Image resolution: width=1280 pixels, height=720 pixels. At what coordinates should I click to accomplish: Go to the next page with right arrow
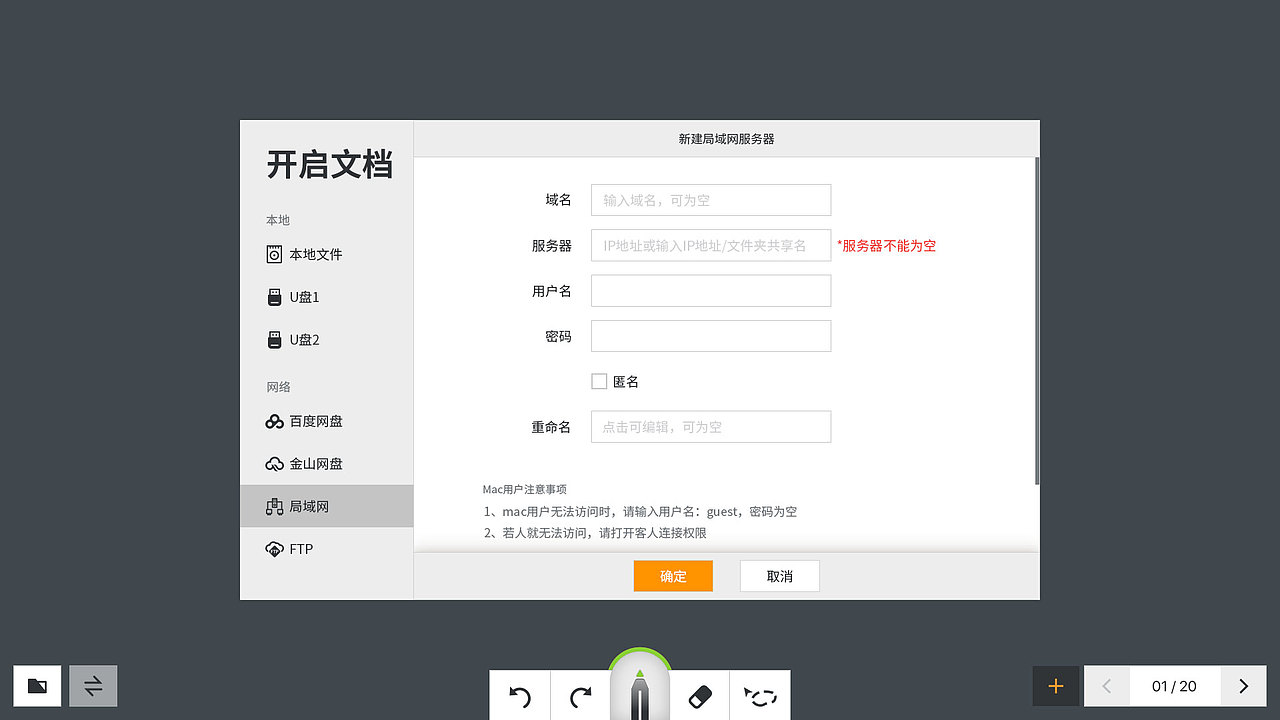(x=1243, y=686)
